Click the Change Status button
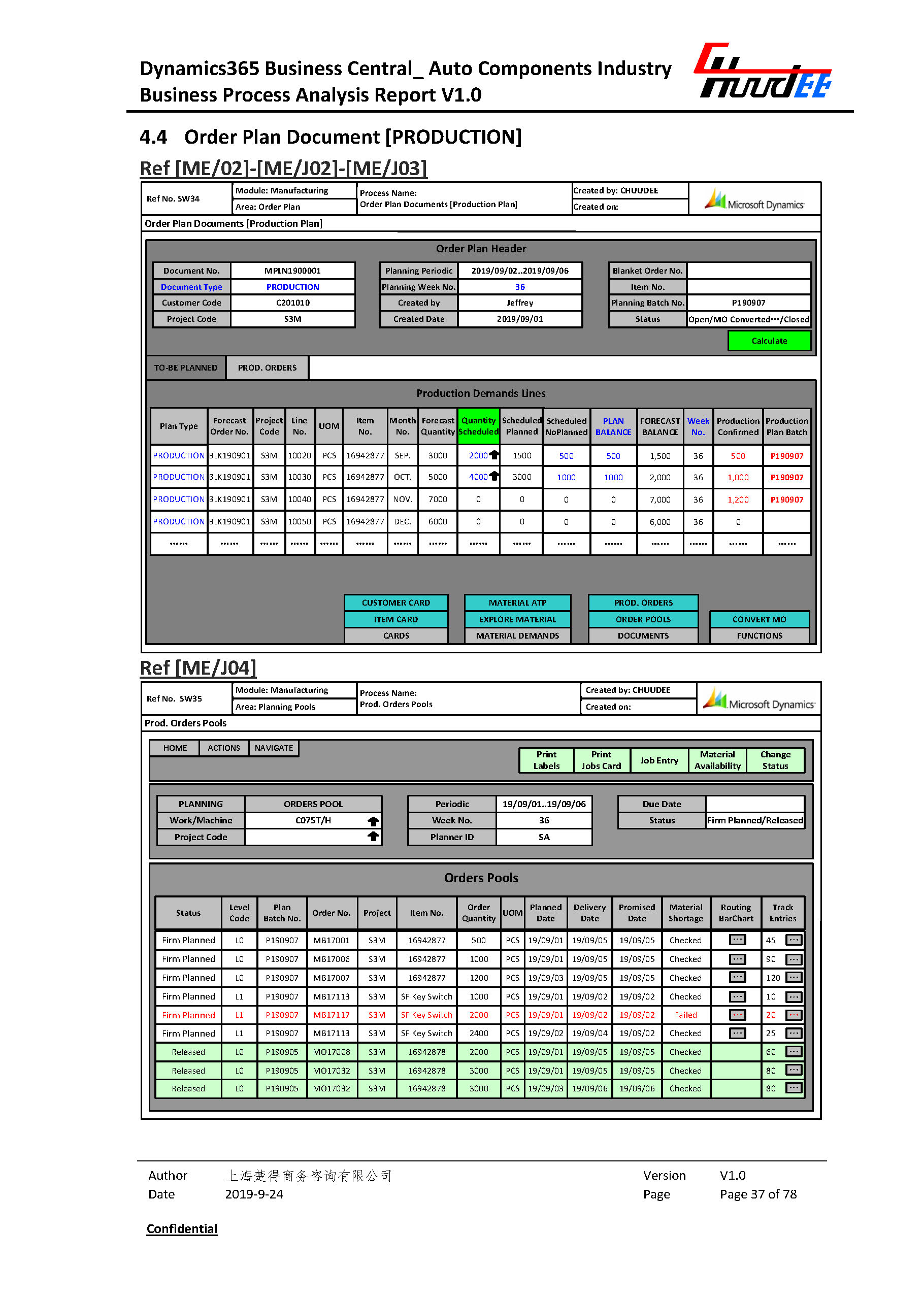The width and height of the screenshot is (924, 1300). coord(775,760)
